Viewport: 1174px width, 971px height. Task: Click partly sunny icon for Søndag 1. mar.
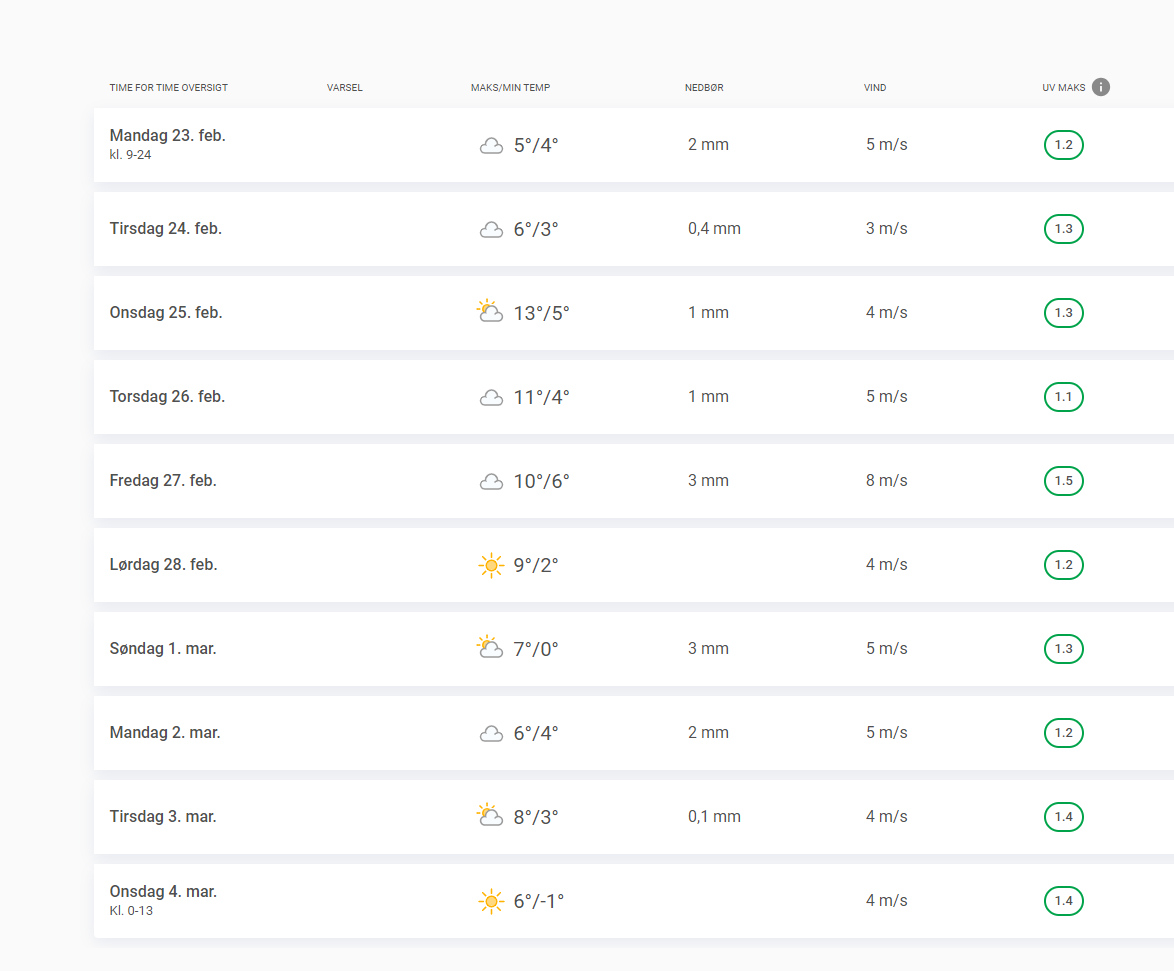tap(489, 648)
